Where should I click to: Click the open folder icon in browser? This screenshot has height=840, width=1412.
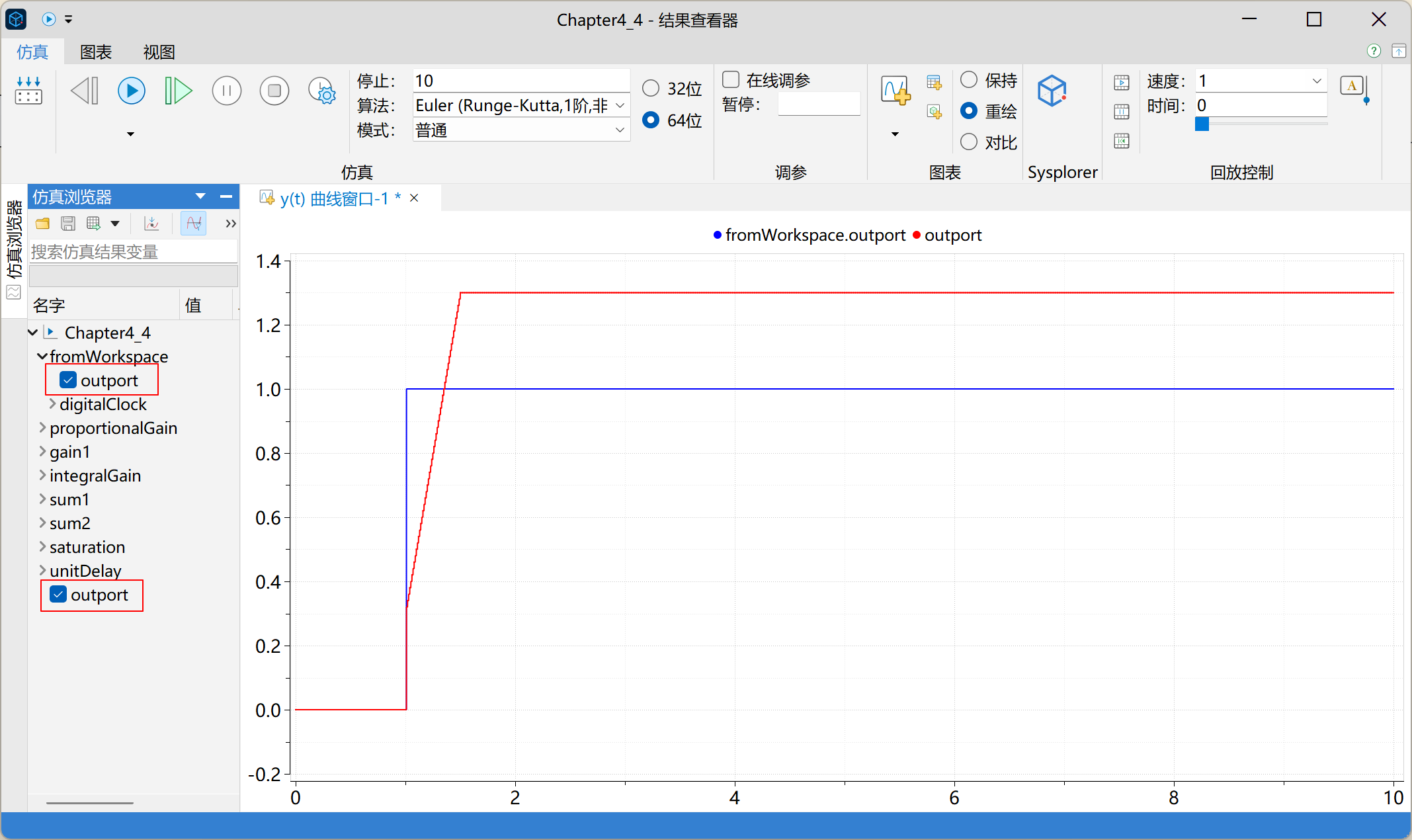43,224
